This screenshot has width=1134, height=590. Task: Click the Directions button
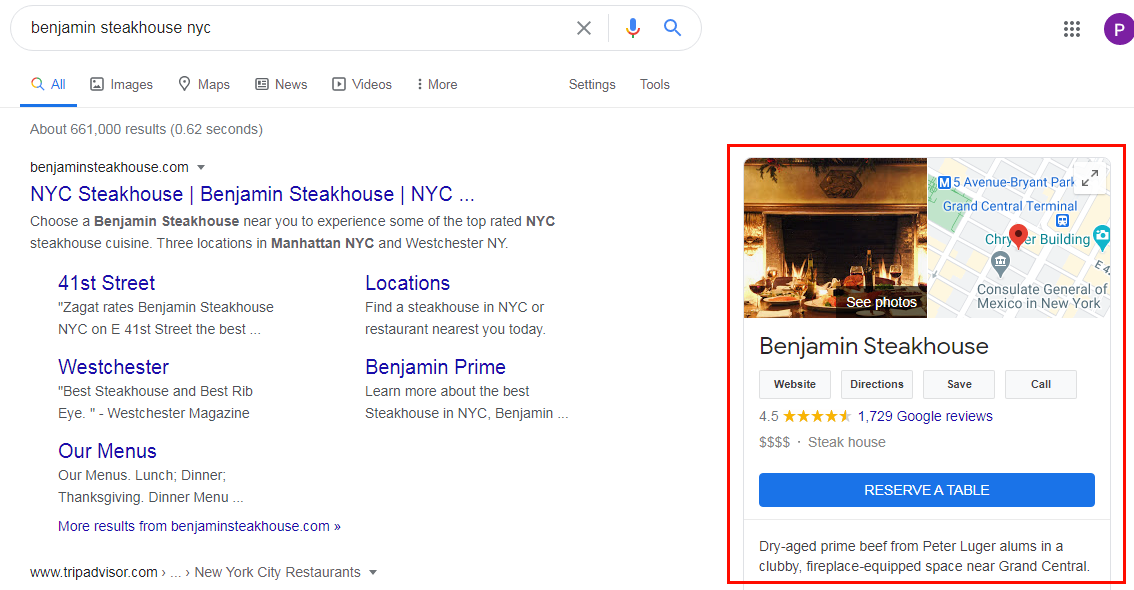877,385
